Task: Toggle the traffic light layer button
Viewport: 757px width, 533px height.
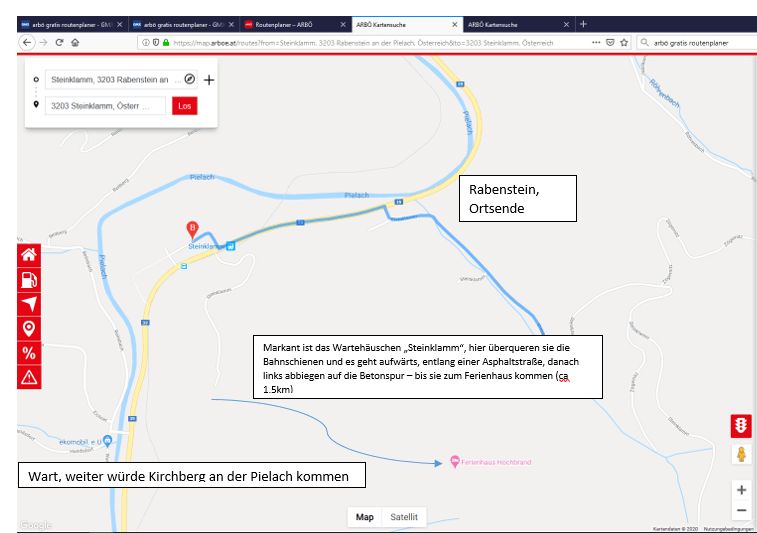Action: coord(740,425)
